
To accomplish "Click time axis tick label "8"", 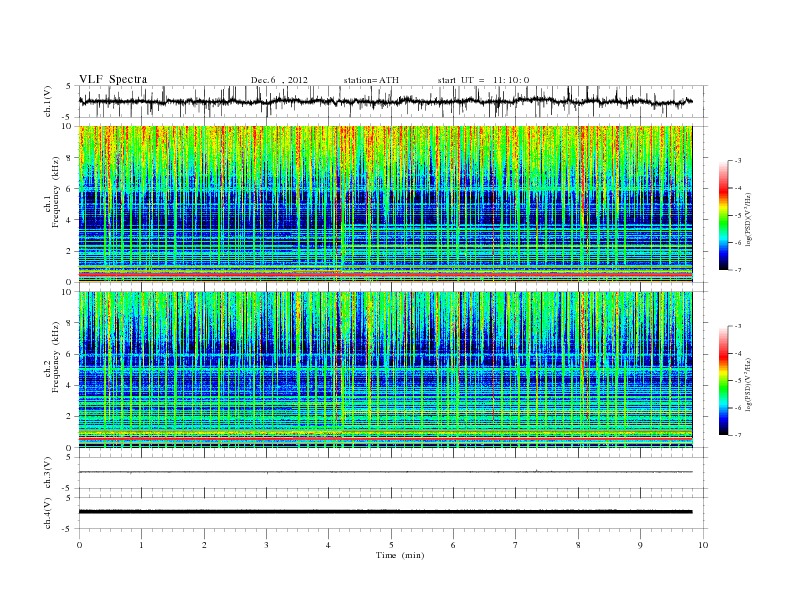I will pos(578,545).
